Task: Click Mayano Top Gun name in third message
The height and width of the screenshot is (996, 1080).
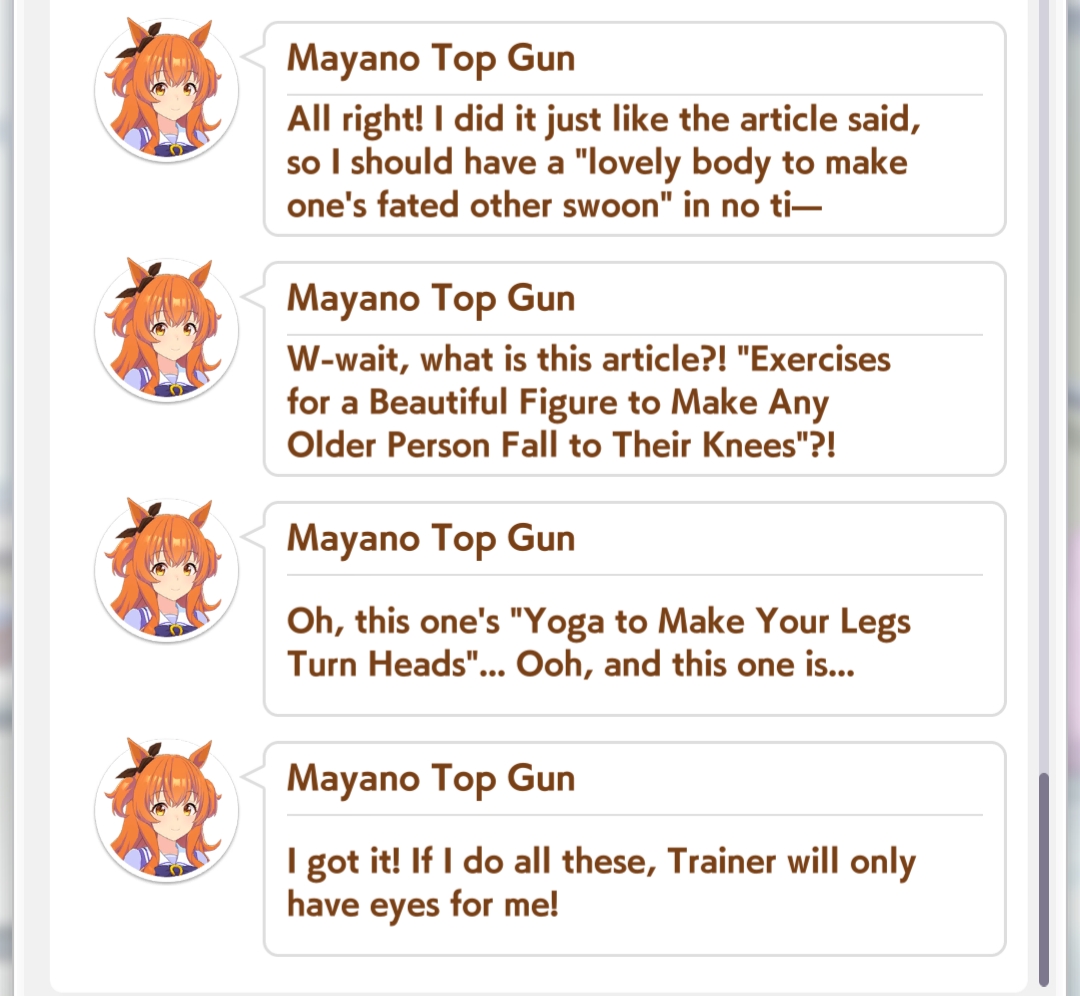Action: tap(430, 538)
